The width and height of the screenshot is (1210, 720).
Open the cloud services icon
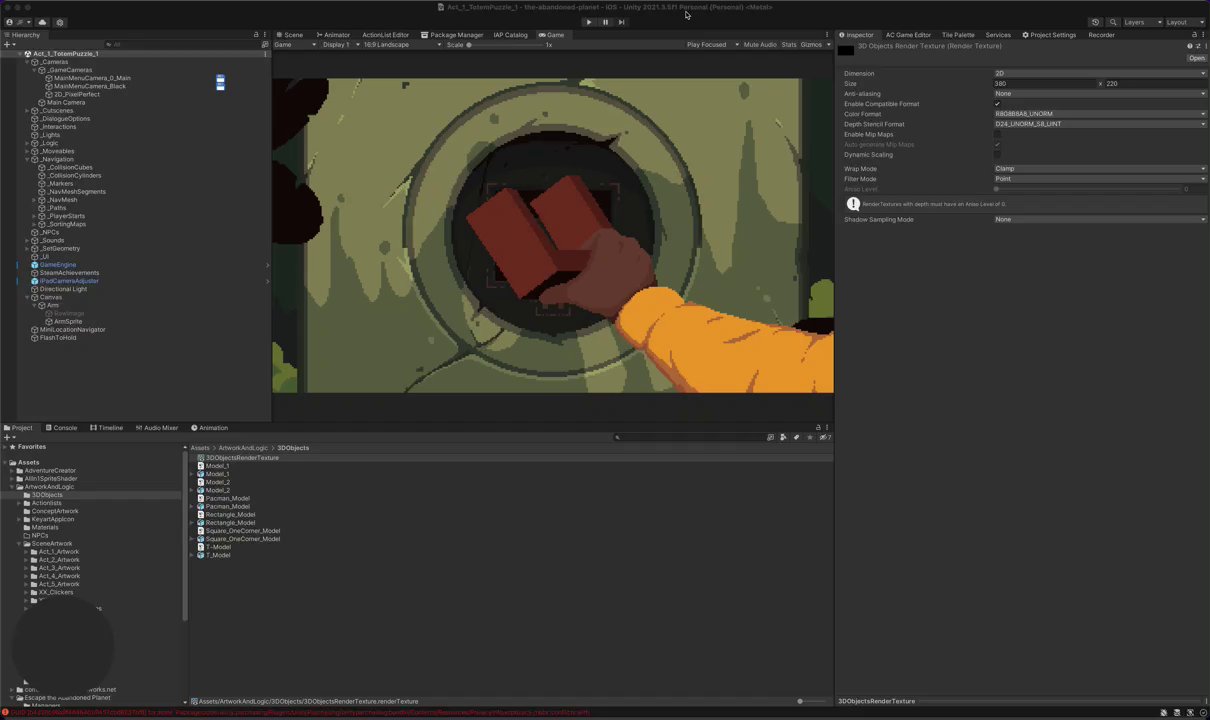pyautogui.click(x=42, y=22)
